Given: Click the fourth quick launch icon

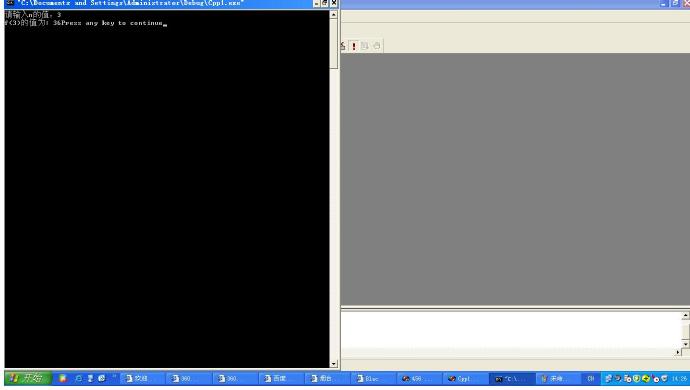Looking at the screenshot, I should 102,378.
